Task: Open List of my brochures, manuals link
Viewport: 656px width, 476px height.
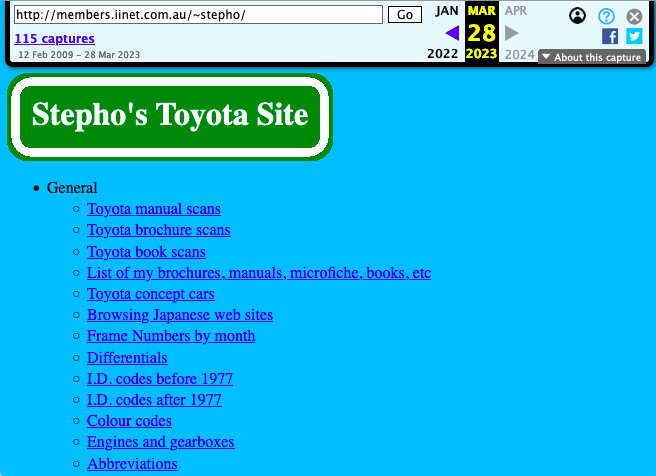Action: (x=259, y=273)
